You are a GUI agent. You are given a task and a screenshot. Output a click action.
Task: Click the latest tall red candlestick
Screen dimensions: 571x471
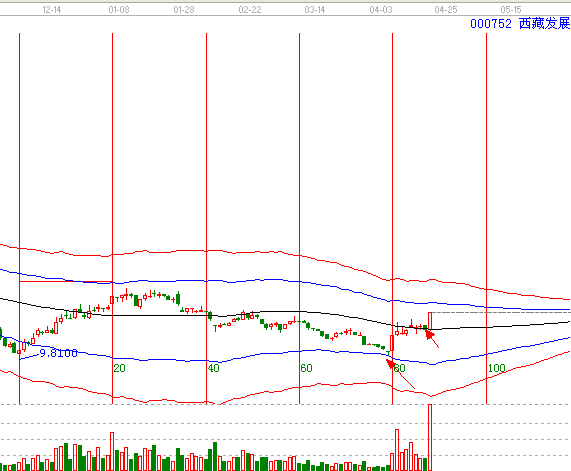(x=430, y=321)
